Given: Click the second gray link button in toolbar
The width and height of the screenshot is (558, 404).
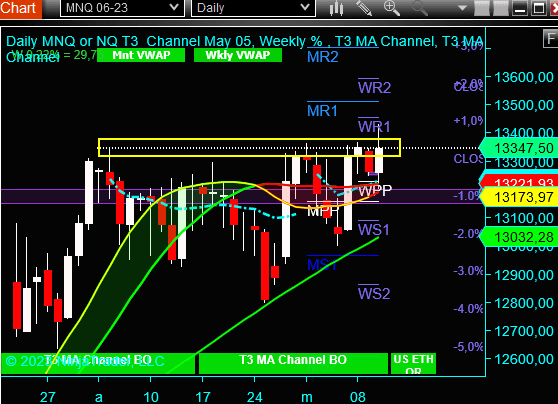Looking at the screenshot, I should pos(501,8).
